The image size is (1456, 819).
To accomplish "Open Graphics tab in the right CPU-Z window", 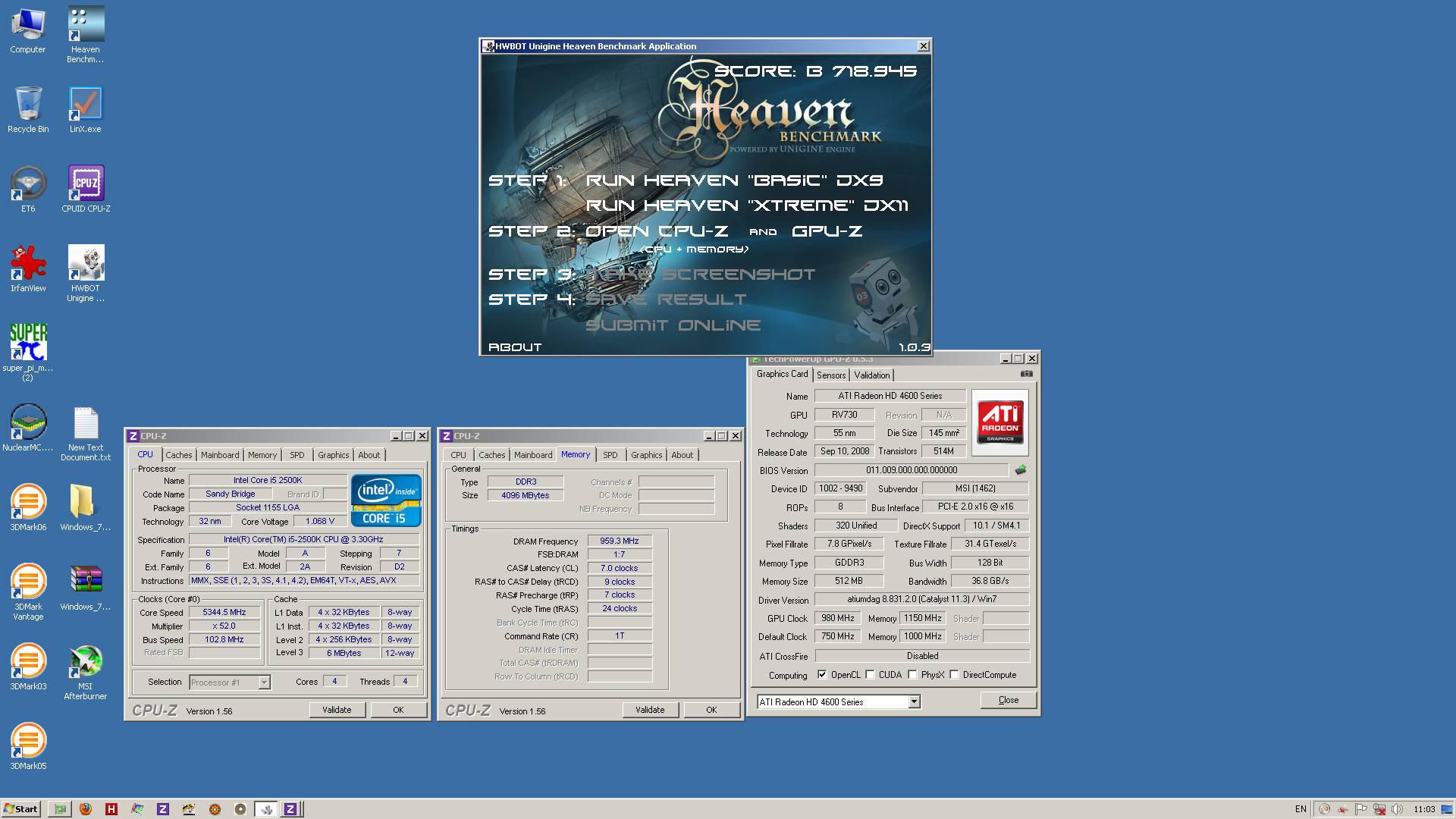I will point(646,455).
